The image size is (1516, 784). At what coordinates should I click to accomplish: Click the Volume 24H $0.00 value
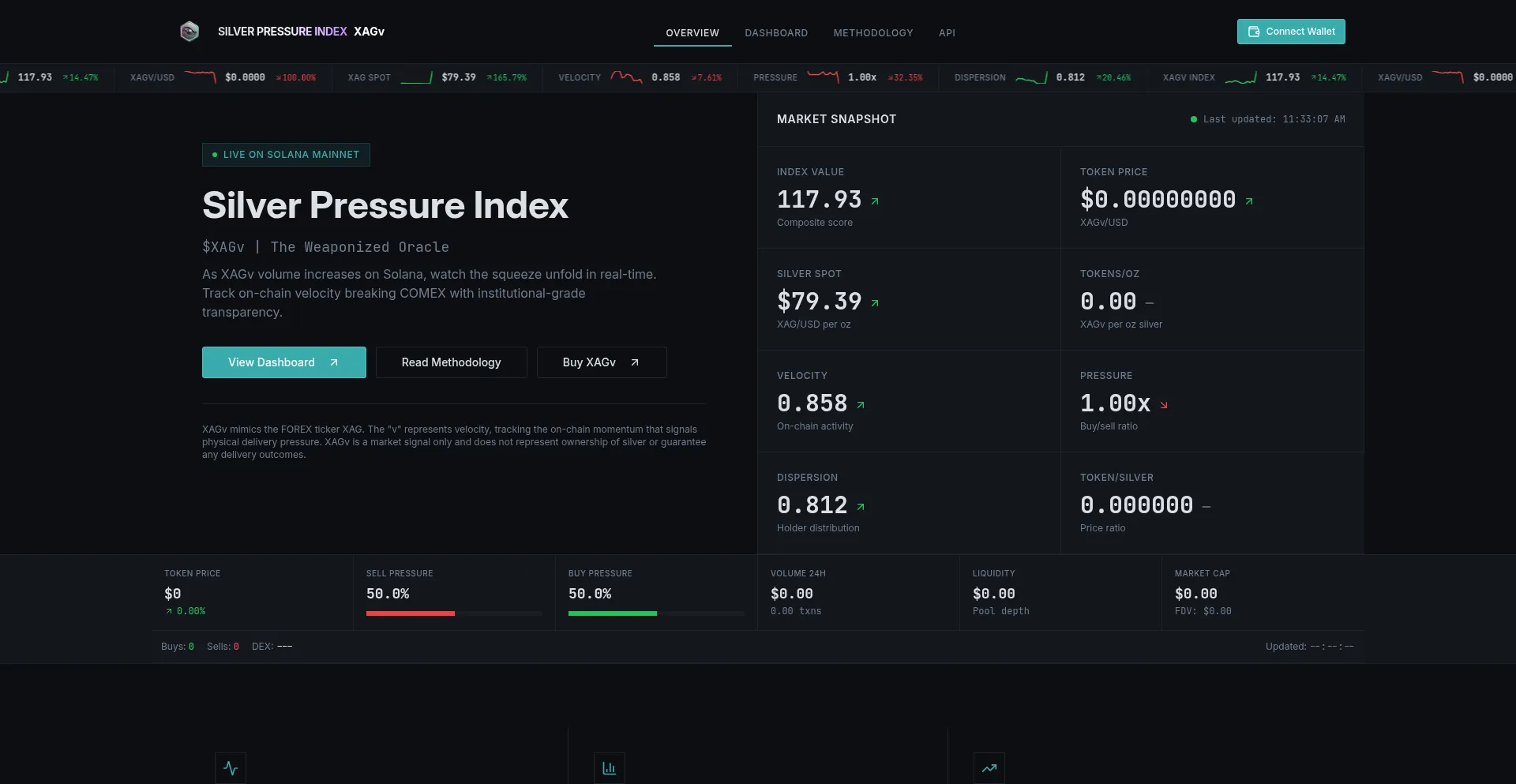792,594
